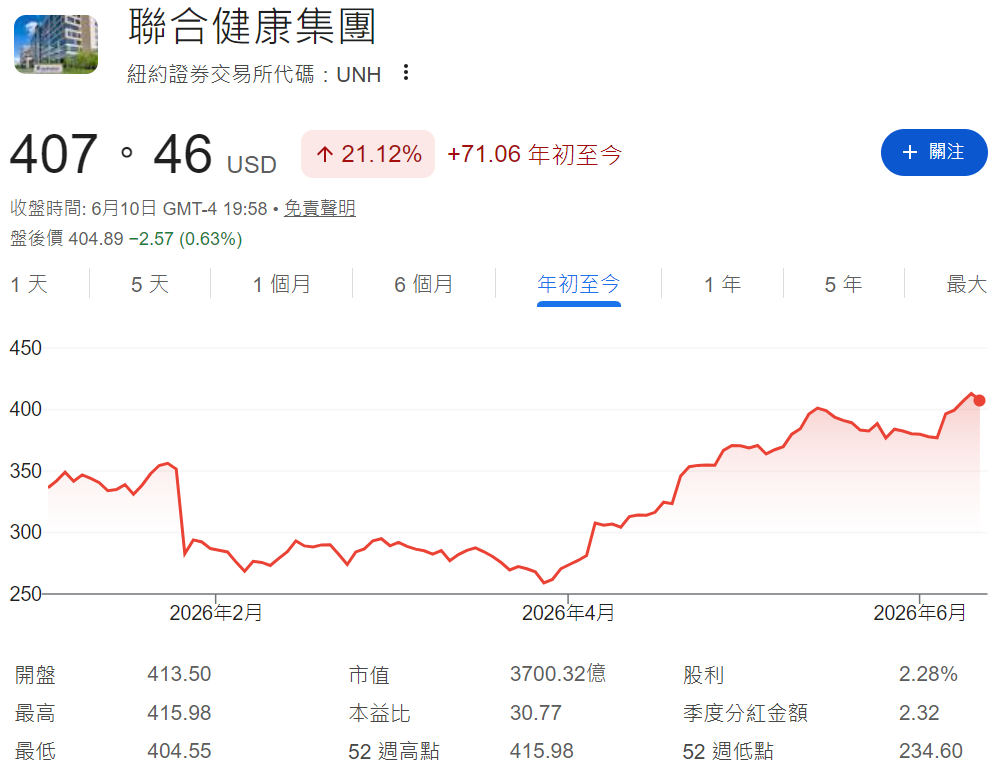The height and width of the screenshot is (764, 992).
Task: Select the 1 年 time range tab
Action: click(722, 284)
